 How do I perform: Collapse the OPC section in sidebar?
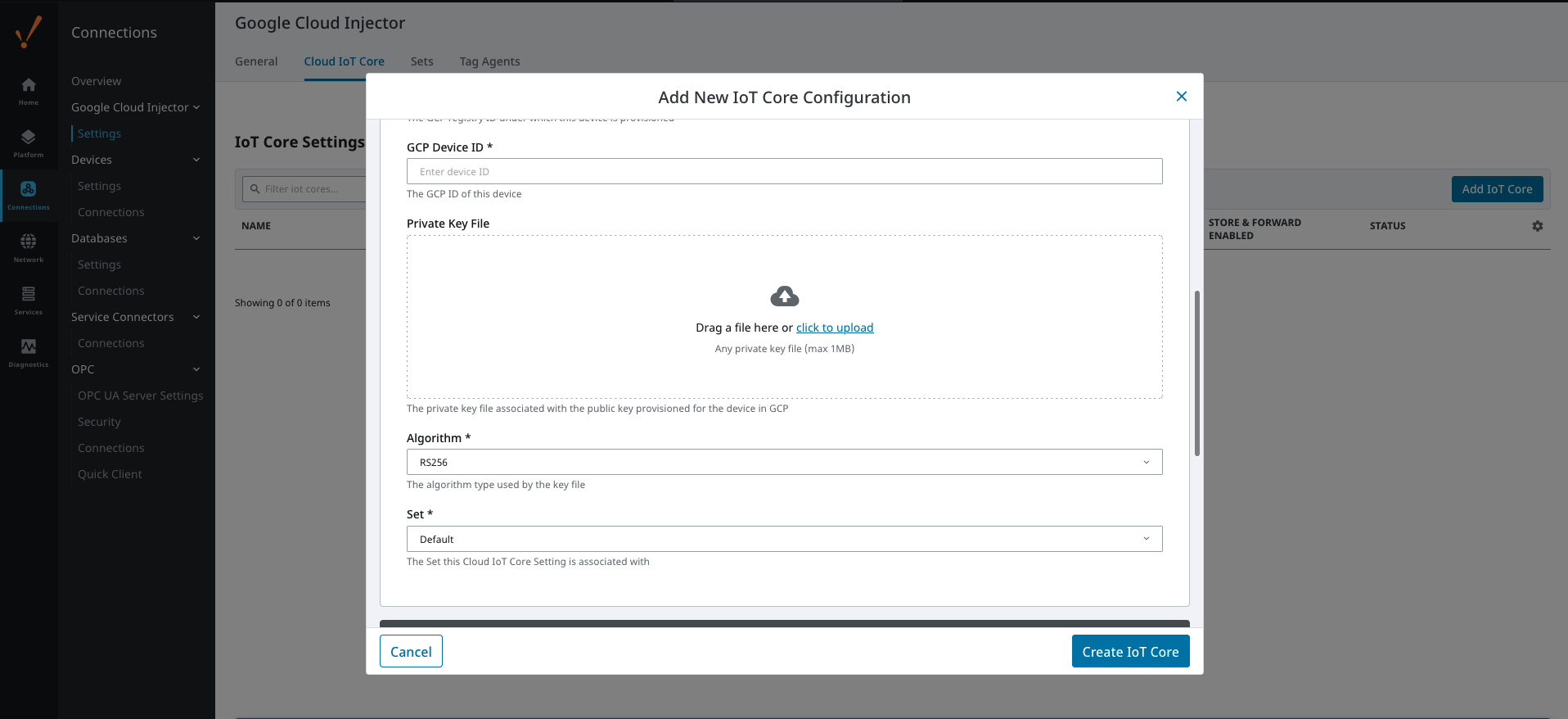tap(196, 369)
